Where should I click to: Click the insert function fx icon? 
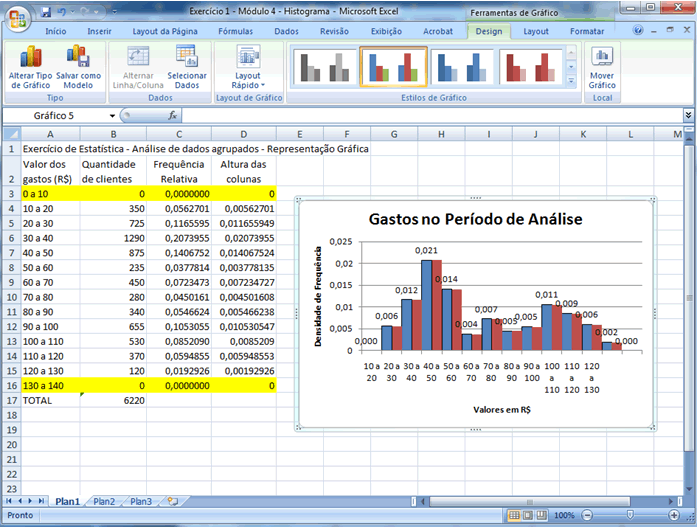(173, 116)
